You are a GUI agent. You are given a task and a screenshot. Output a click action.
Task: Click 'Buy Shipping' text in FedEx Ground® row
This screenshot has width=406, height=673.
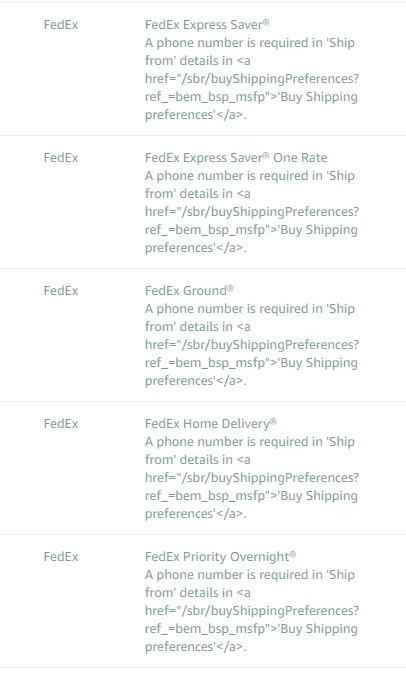pos(319,364)
